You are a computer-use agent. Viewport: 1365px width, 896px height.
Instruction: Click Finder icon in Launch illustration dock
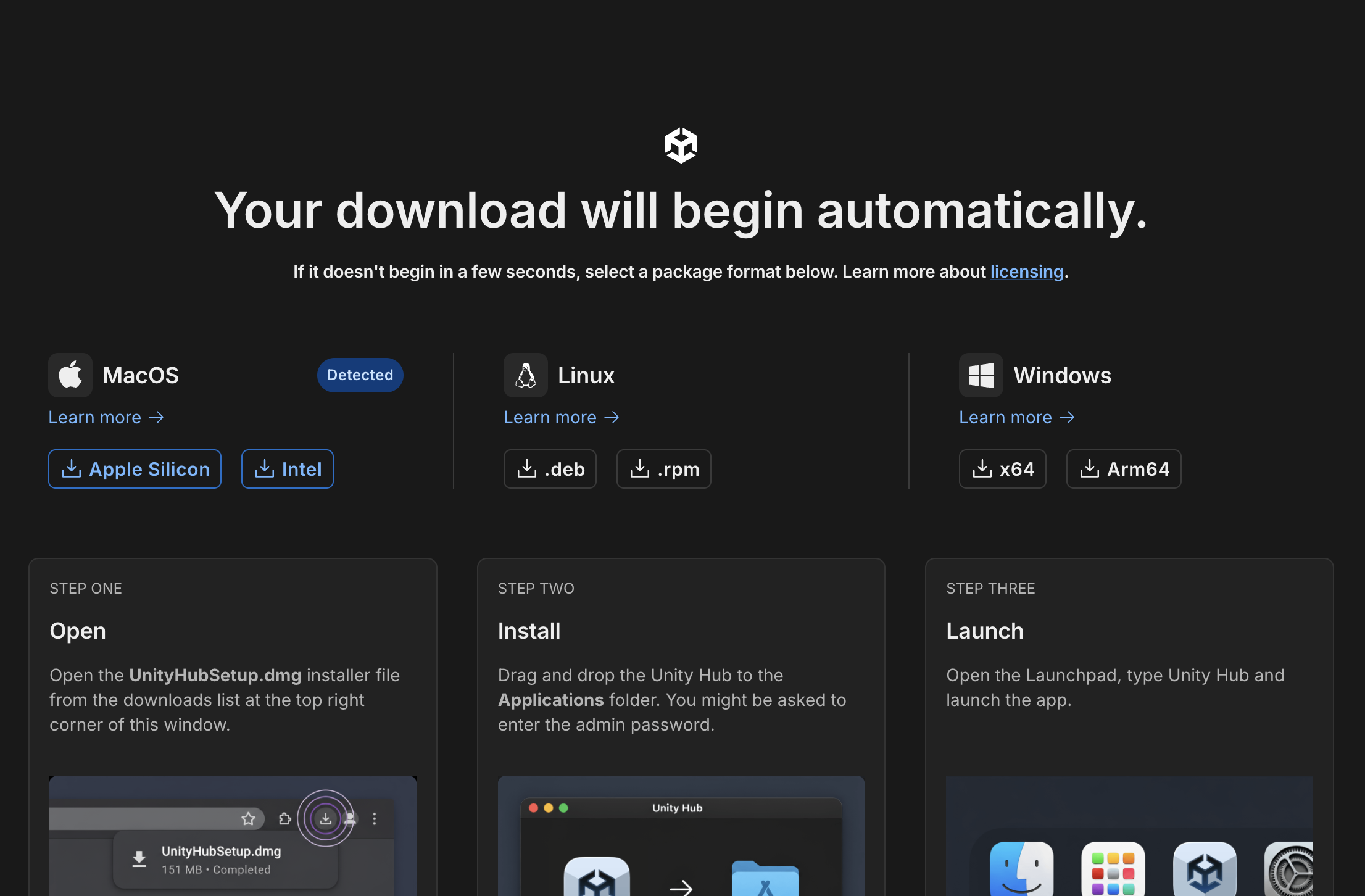point(1021,869)
